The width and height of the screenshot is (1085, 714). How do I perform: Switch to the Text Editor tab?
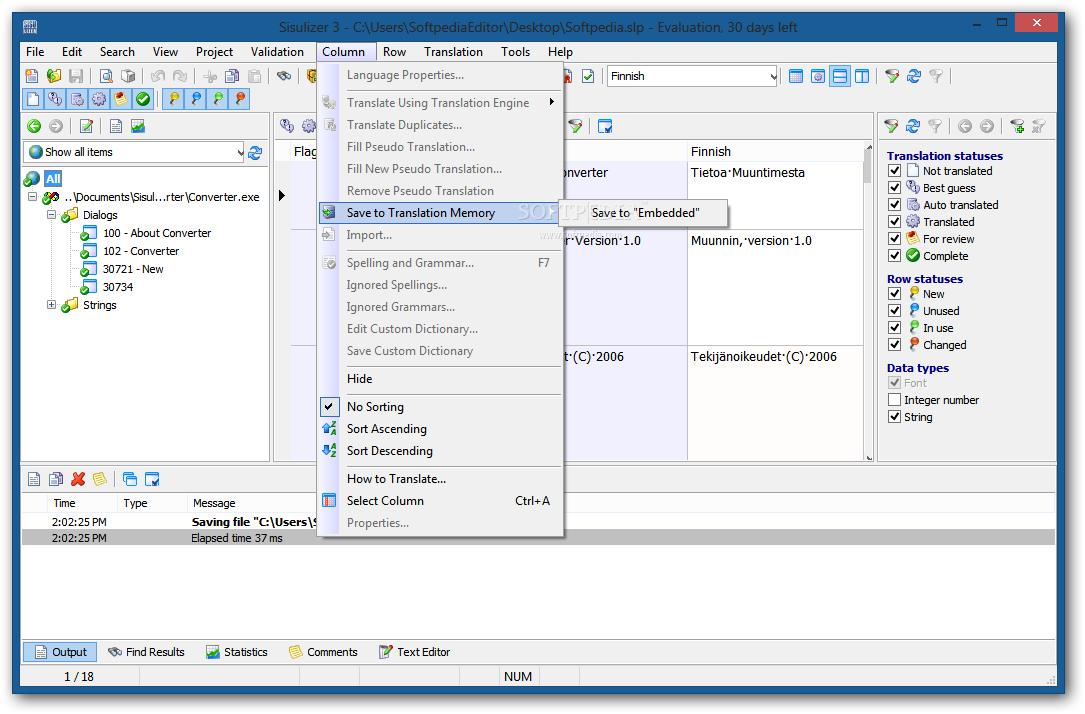[x=414, y=652]
